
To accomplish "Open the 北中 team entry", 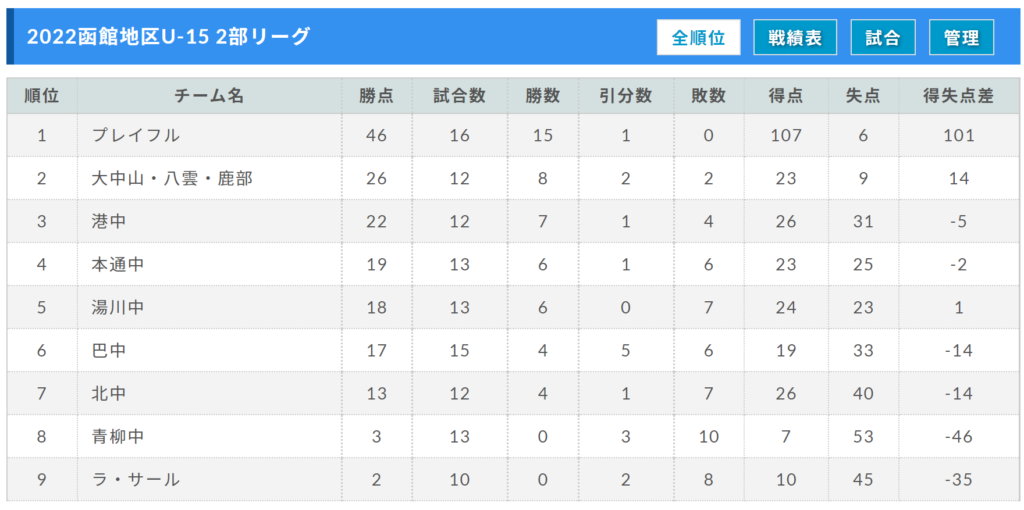I will [108, 394].
